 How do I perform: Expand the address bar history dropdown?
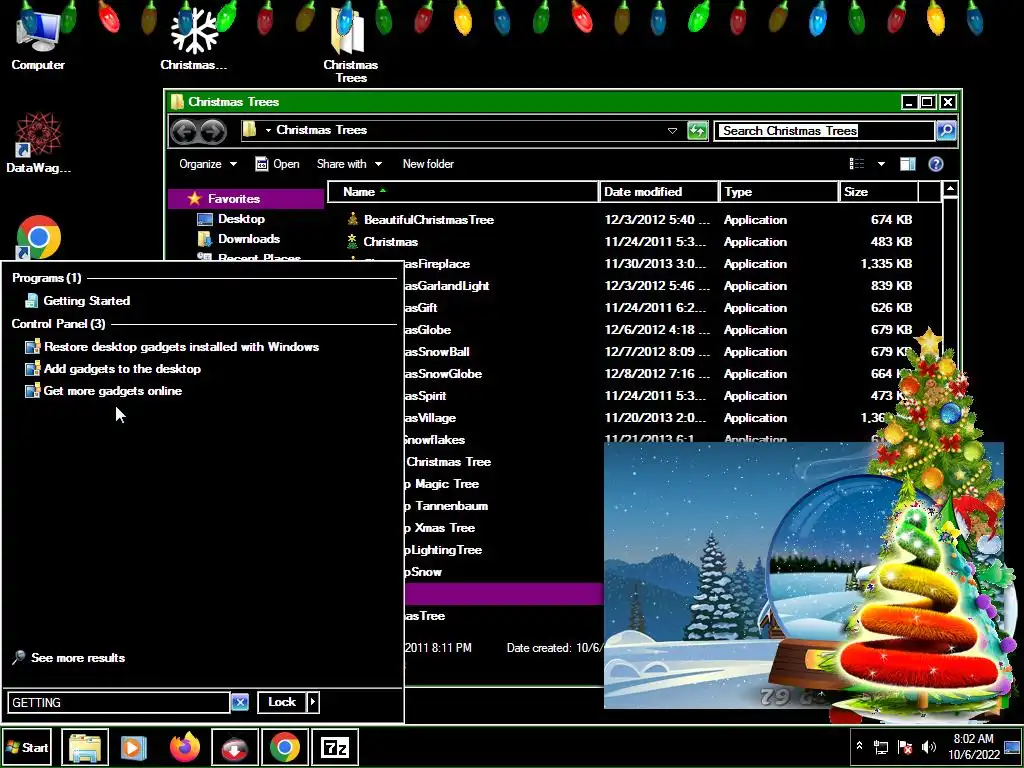point(672,131)
